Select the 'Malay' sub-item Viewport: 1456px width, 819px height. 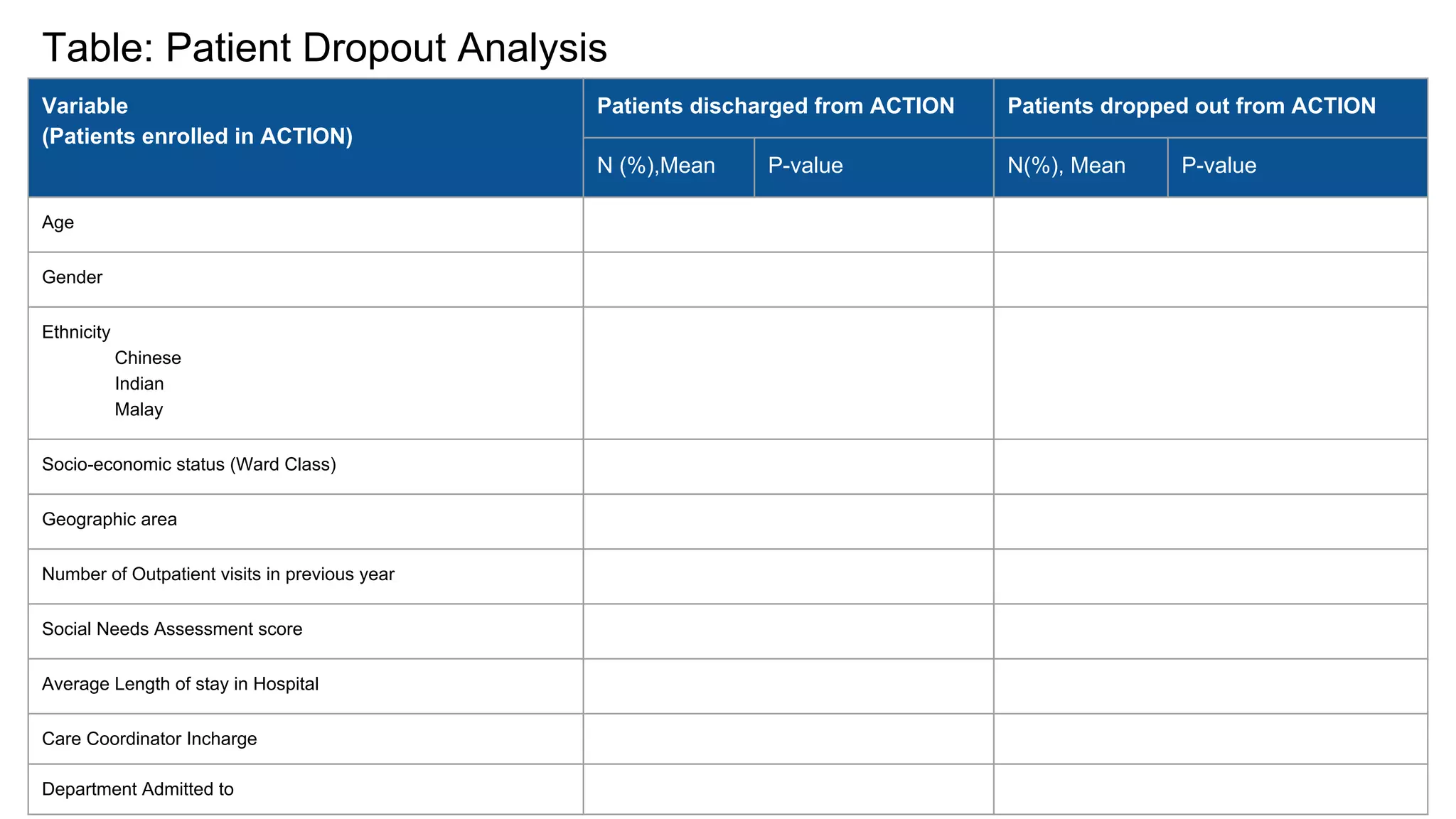pyautogui.click(x=139, y=409)
